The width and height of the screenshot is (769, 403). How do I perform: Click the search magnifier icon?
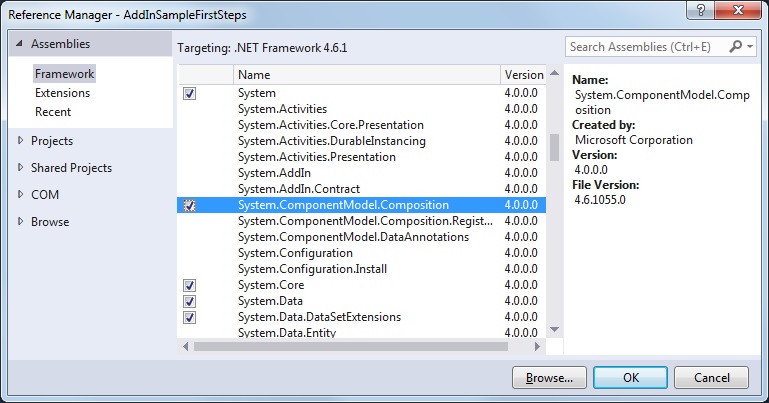tap(735, 47)
